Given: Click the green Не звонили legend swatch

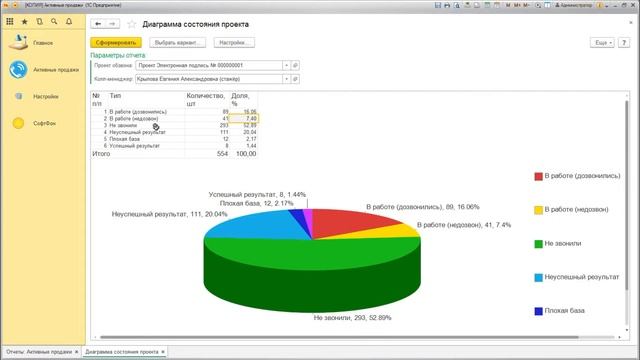Looking at the screenshot, I should 538,244.
